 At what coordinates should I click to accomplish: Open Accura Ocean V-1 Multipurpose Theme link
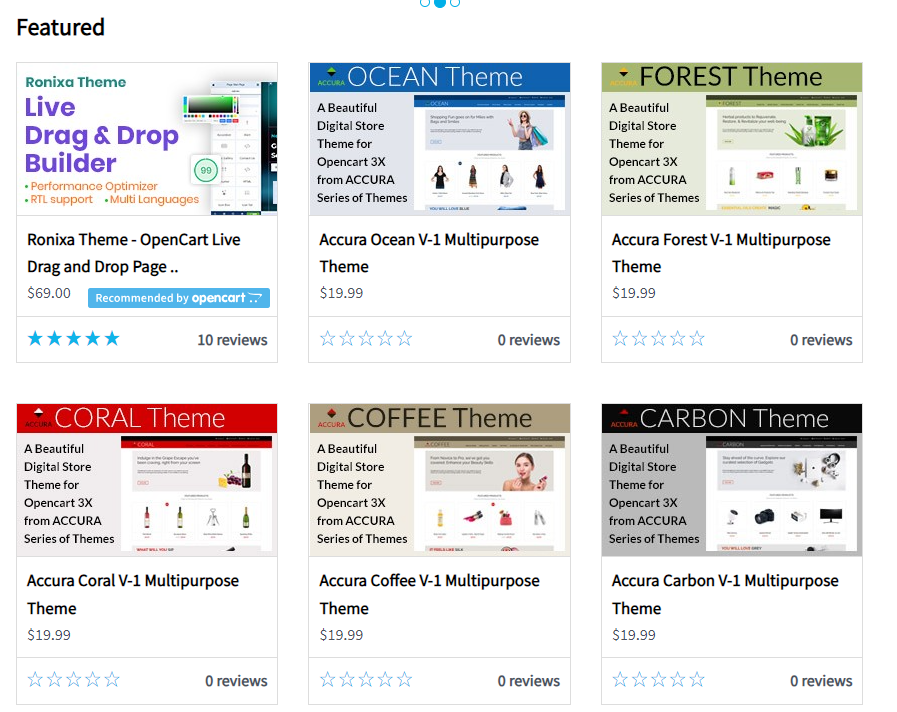tap(429, 253)
